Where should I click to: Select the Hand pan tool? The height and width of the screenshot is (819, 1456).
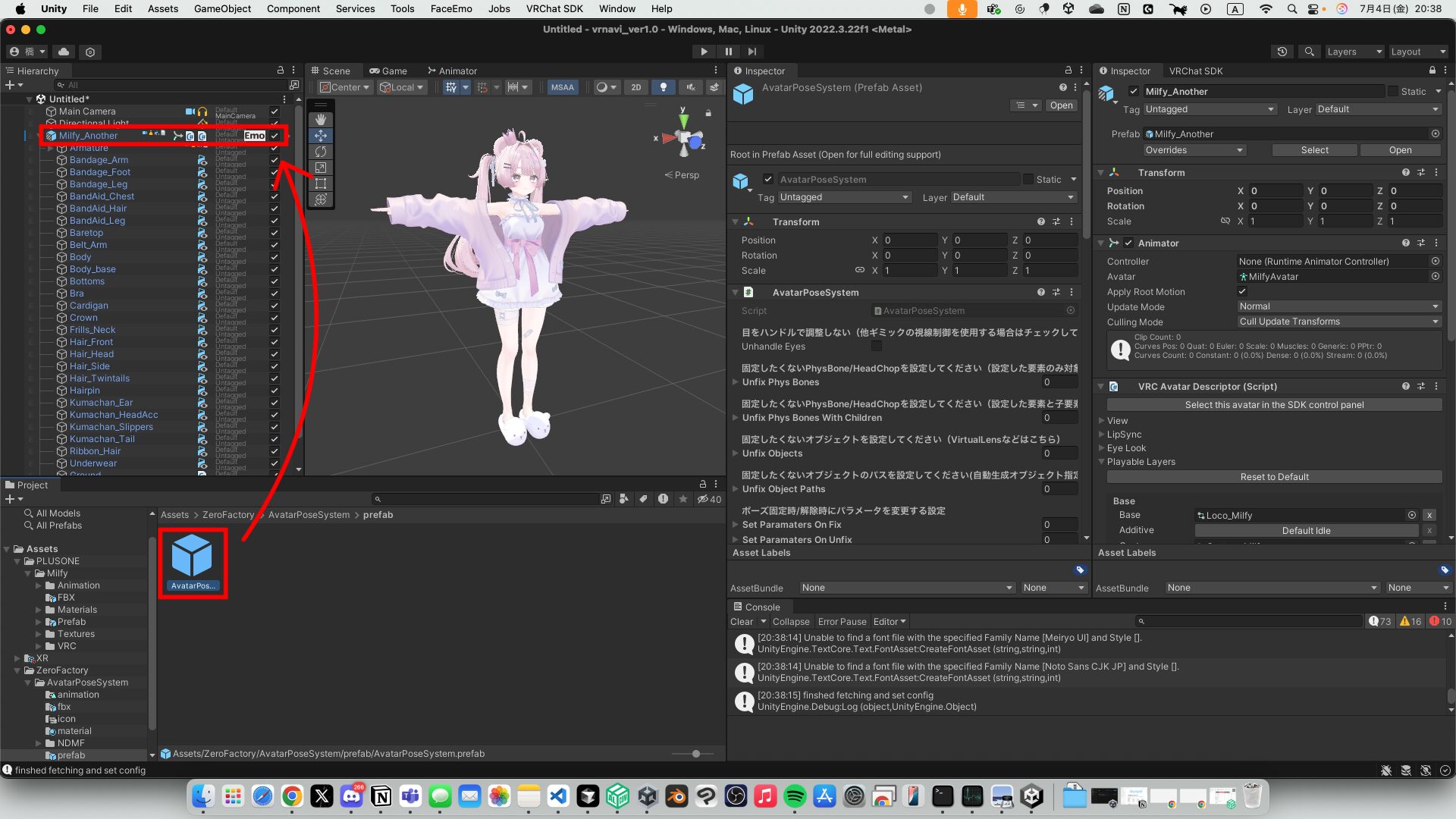[x=321, y=118]
